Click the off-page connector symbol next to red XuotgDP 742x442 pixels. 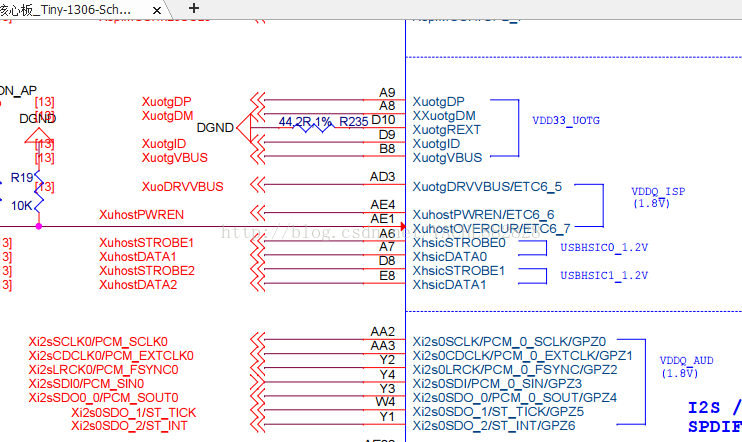pyautogui.click(x=257, y=100)
